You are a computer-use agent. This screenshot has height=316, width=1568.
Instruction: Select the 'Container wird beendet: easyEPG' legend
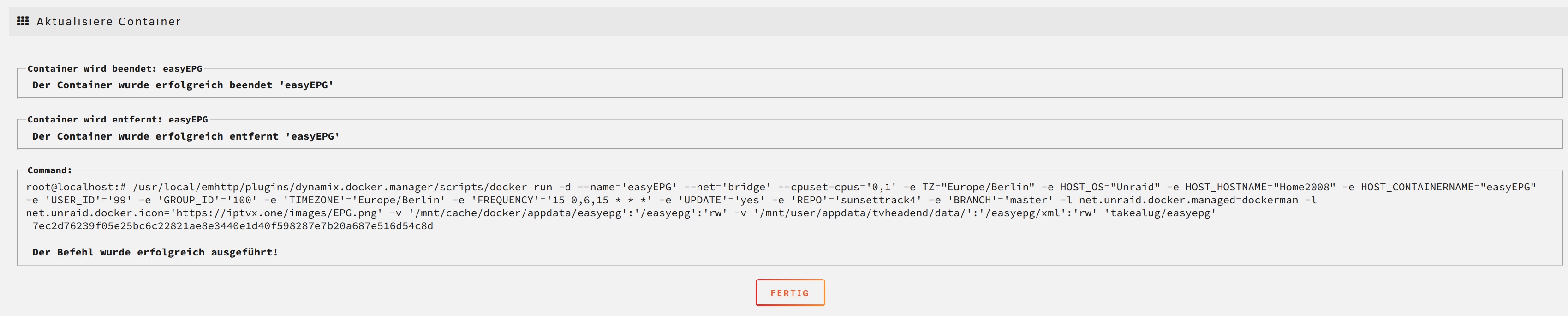click(114, 68)
